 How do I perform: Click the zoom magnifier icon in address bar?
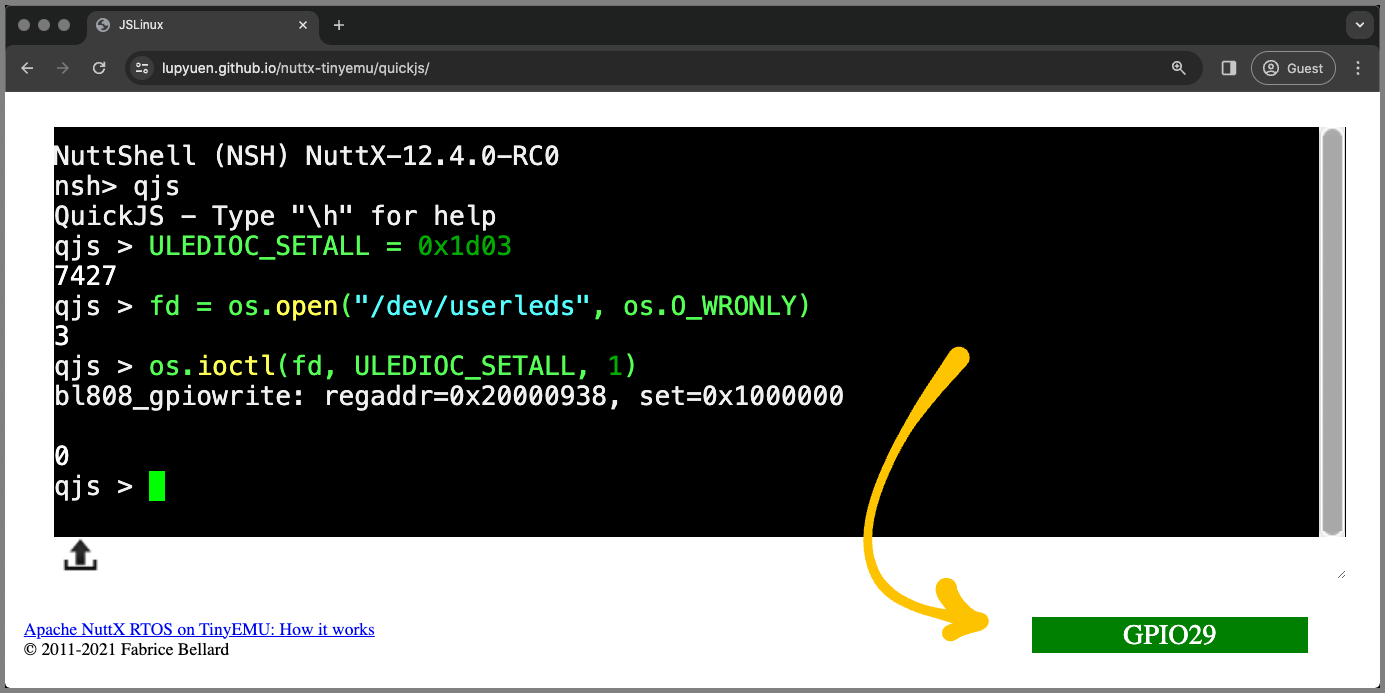pos(1179,68)
